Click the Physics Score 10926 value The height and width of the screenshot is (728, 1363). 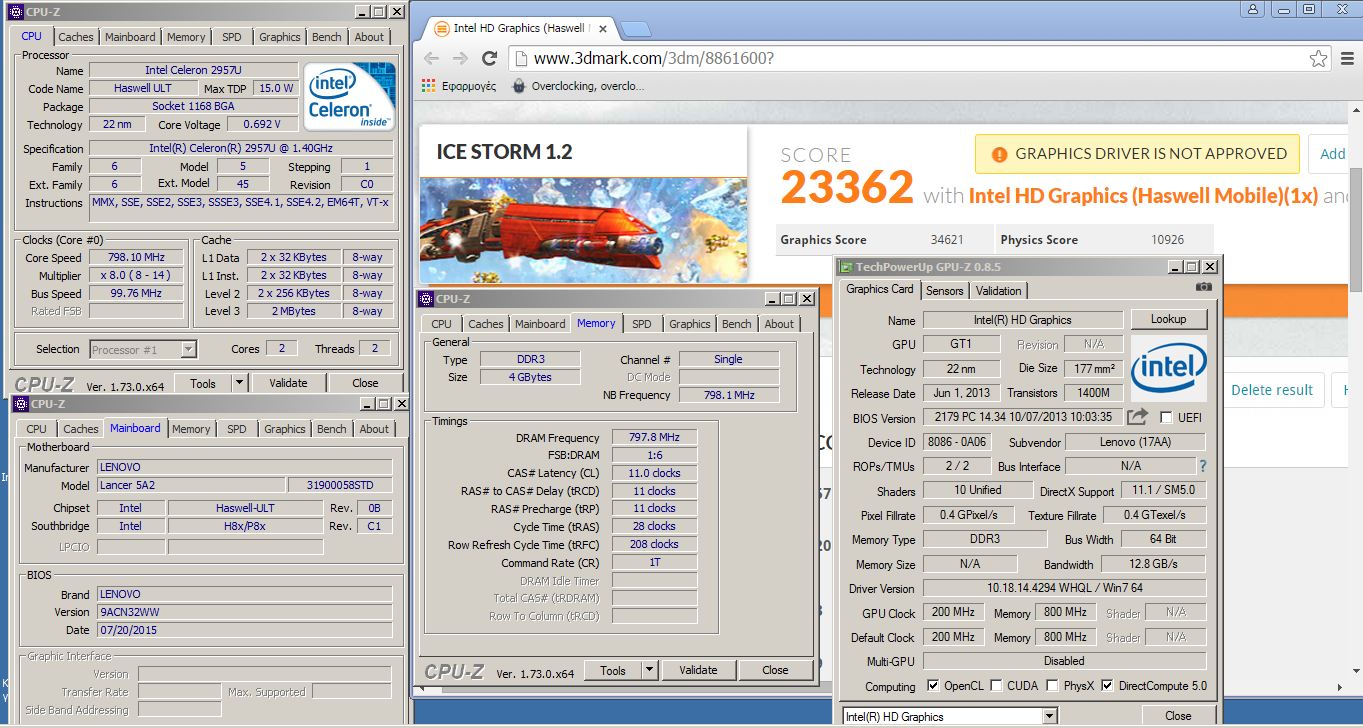pyautogui.click(x=1167, y=240)
